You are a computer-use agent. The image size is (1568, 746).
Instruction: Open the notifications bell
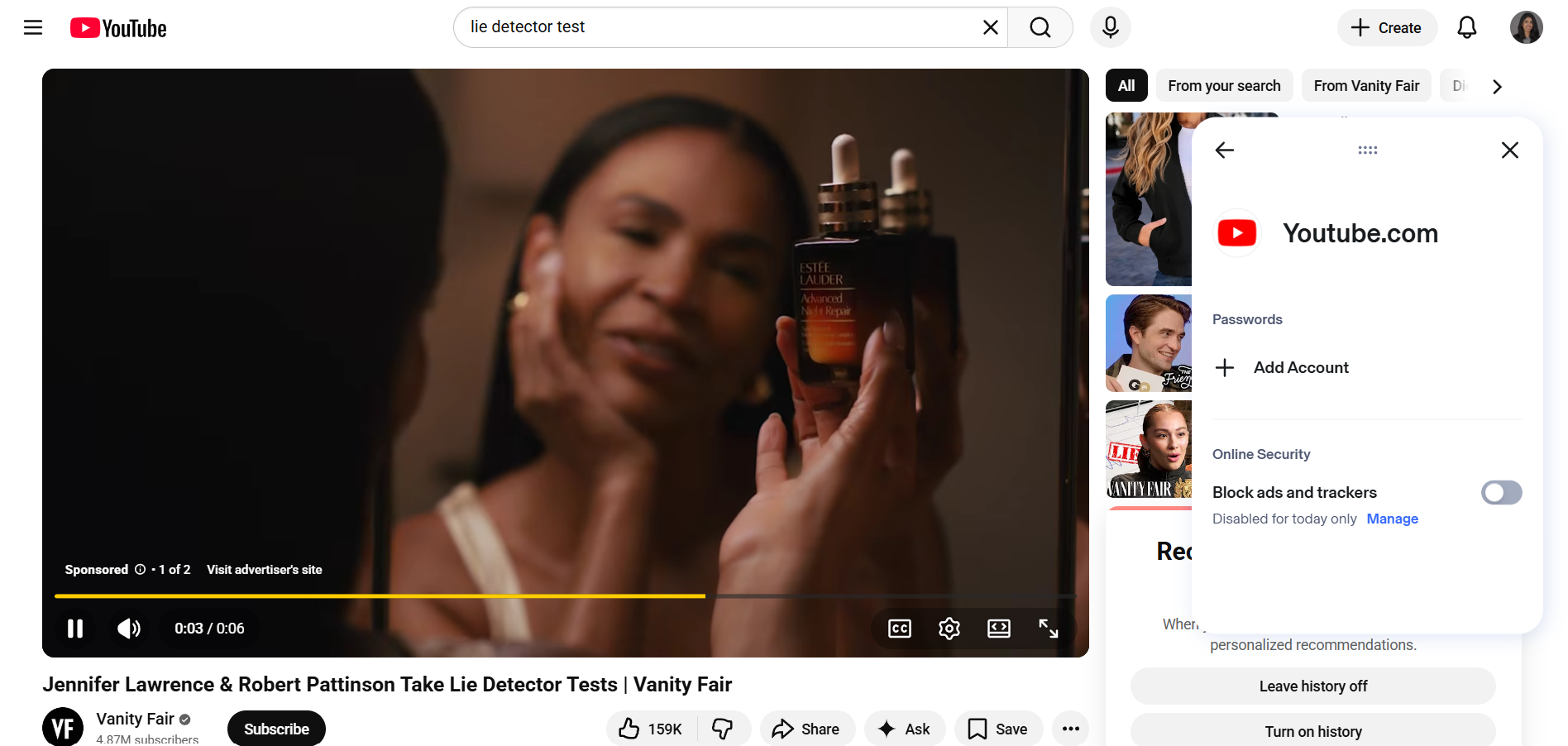[x=1466, y=27]
